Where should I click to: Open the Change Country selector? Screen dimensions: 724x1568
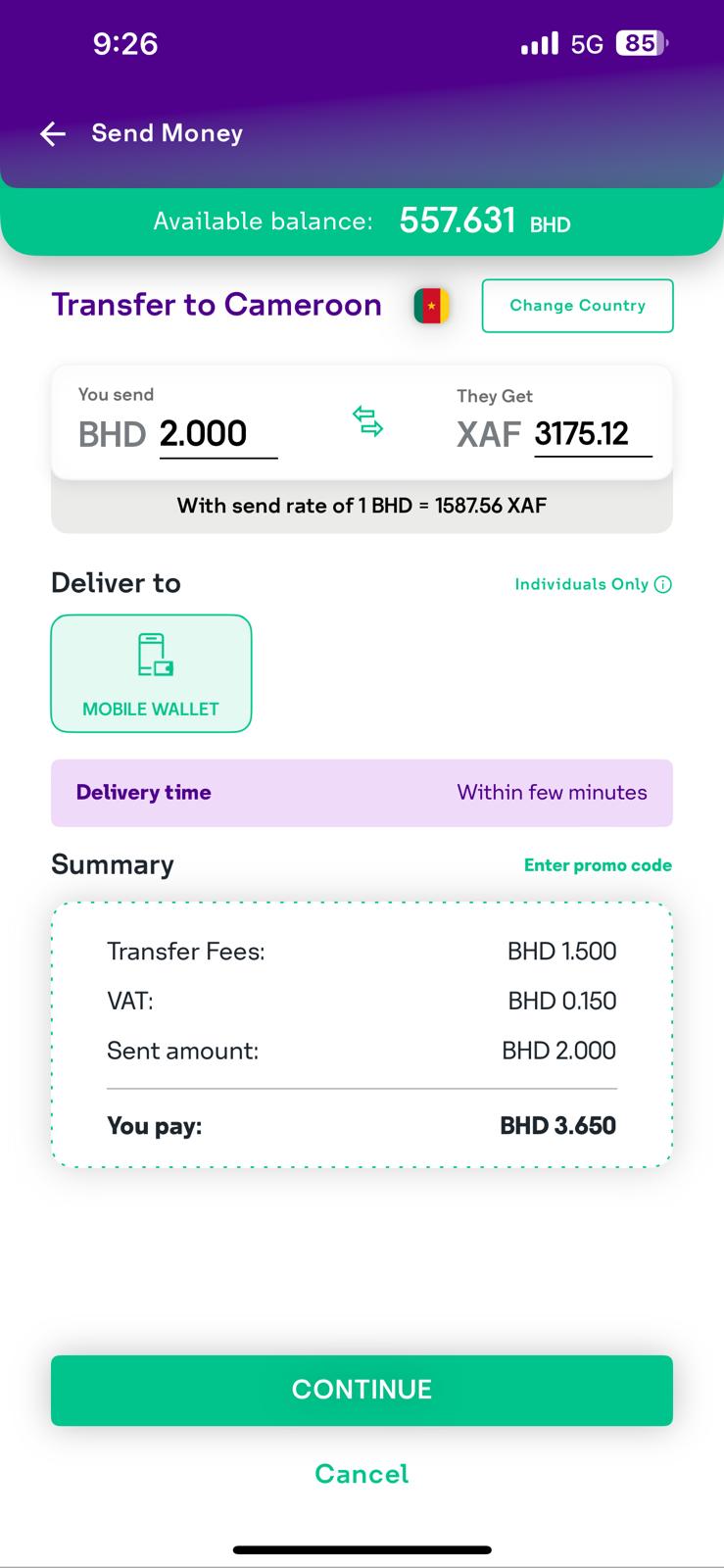tap(577, 306)
